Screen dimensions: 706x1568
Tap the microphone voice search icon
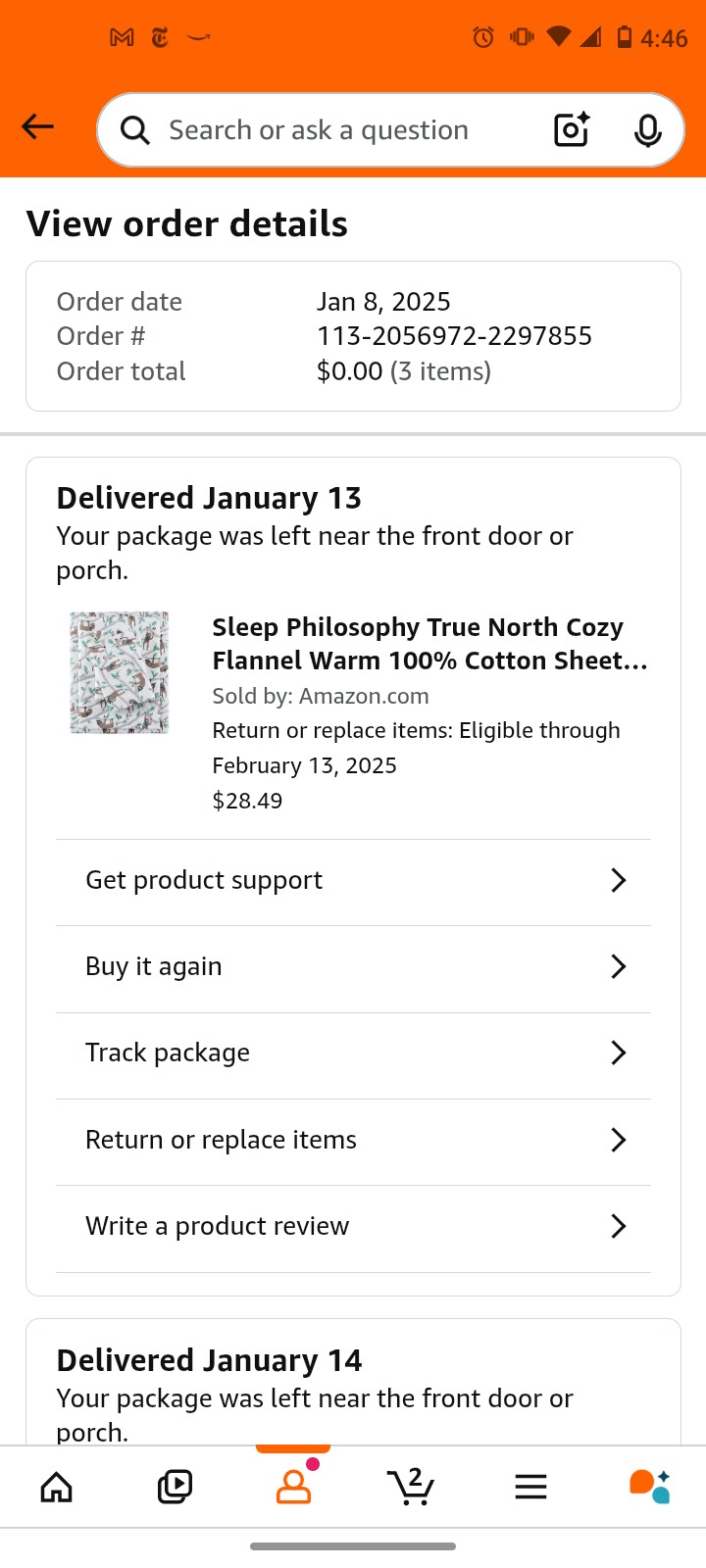648,130
